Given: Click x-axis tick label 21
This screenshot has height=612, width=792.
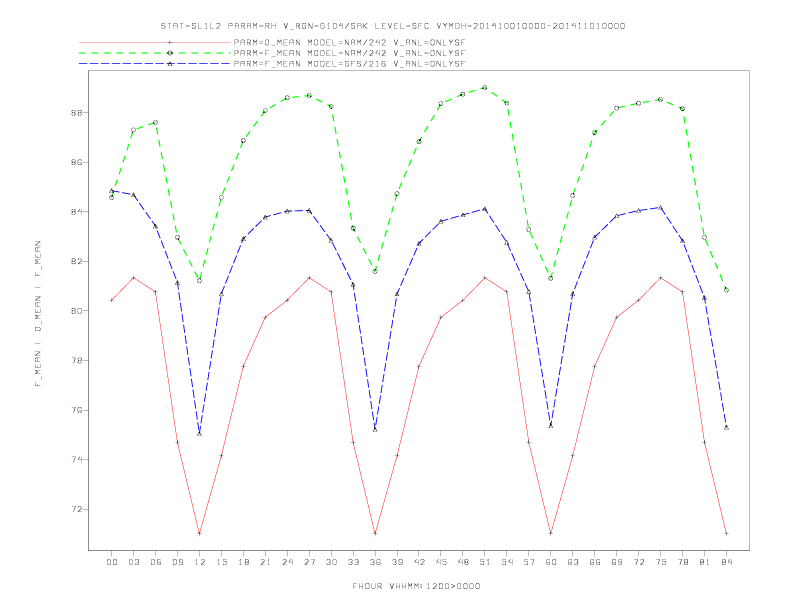Looking at the screenshot, I should pyautogui.click(x=265, y=562).
